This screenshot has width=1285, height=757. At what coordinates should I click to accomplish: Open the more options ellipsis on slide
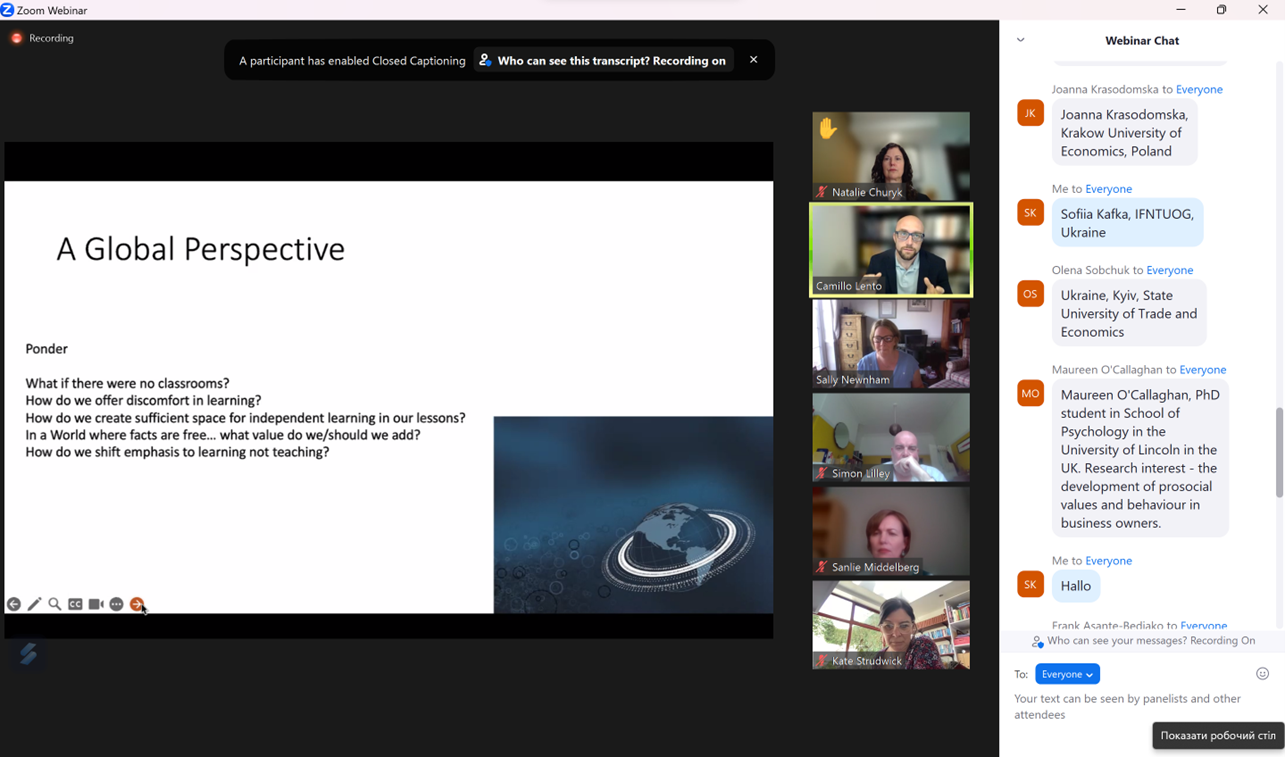pos(116,604)
